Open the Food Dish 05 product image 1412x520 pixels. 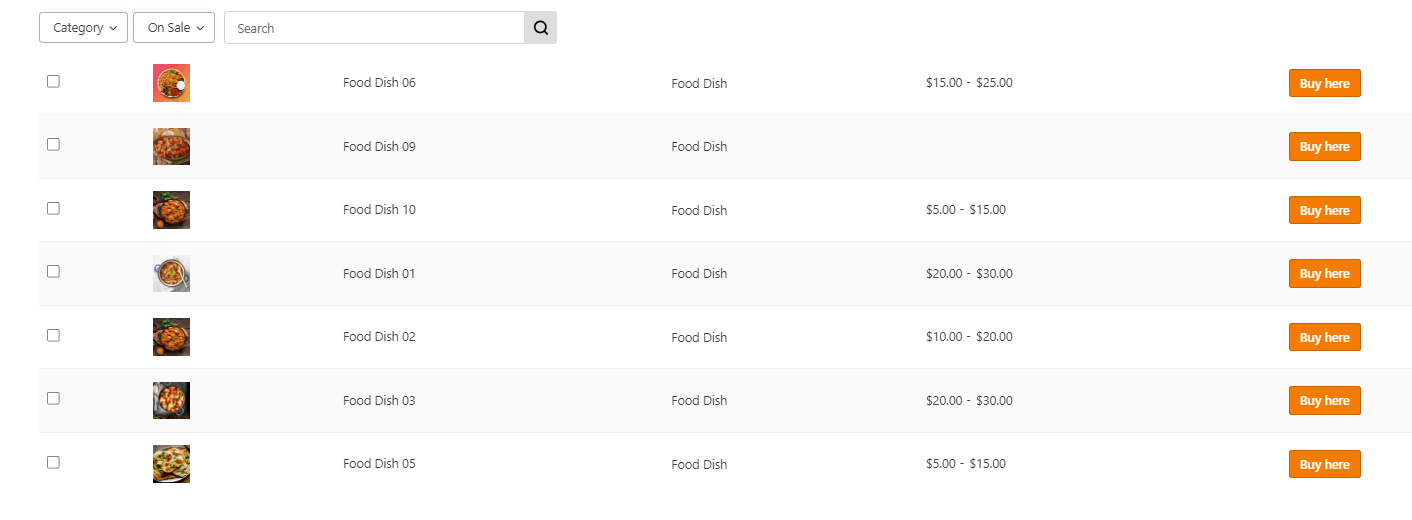(x=171, y=464)
